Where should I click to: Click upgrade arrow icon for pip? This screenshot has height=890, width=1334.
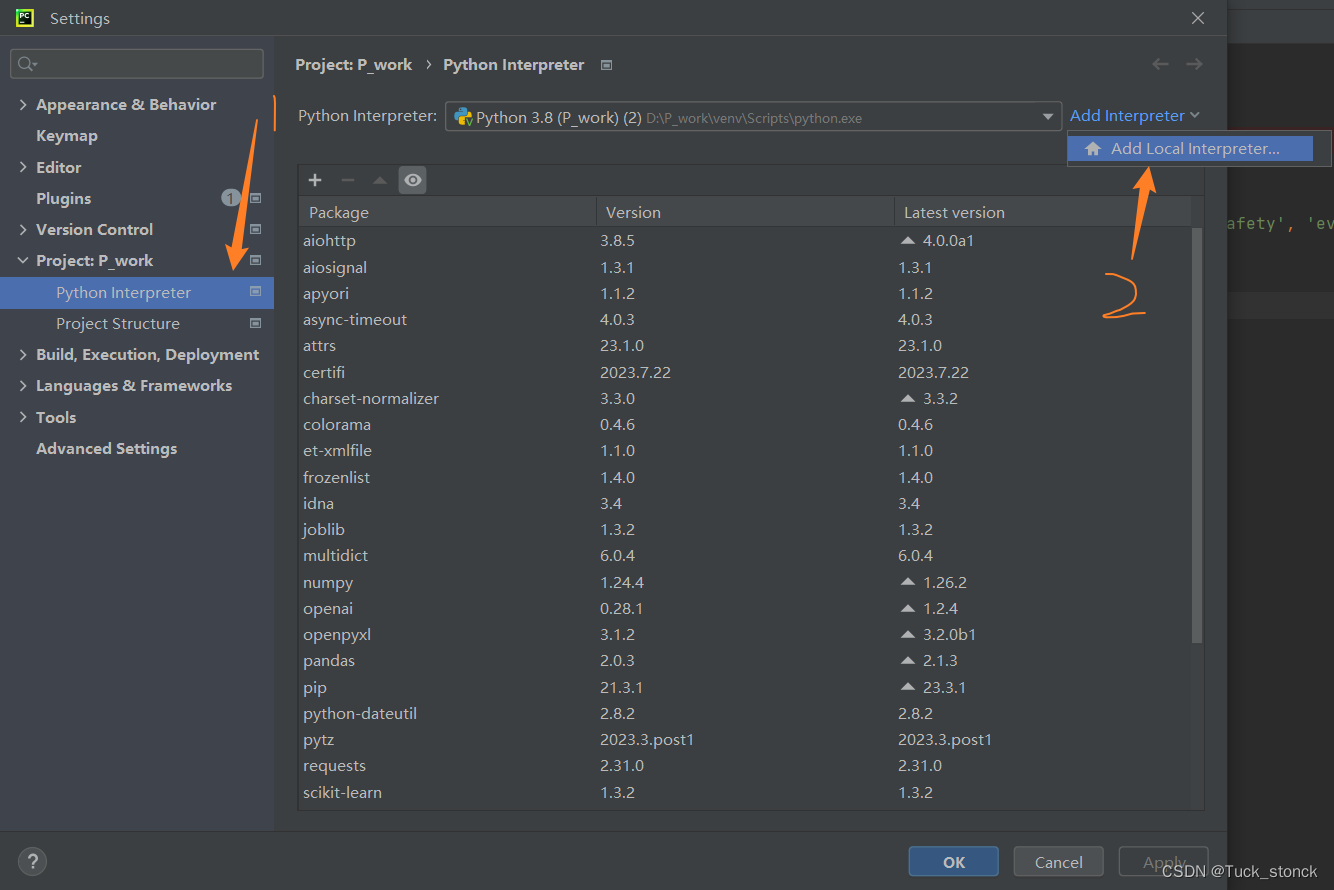908,687
